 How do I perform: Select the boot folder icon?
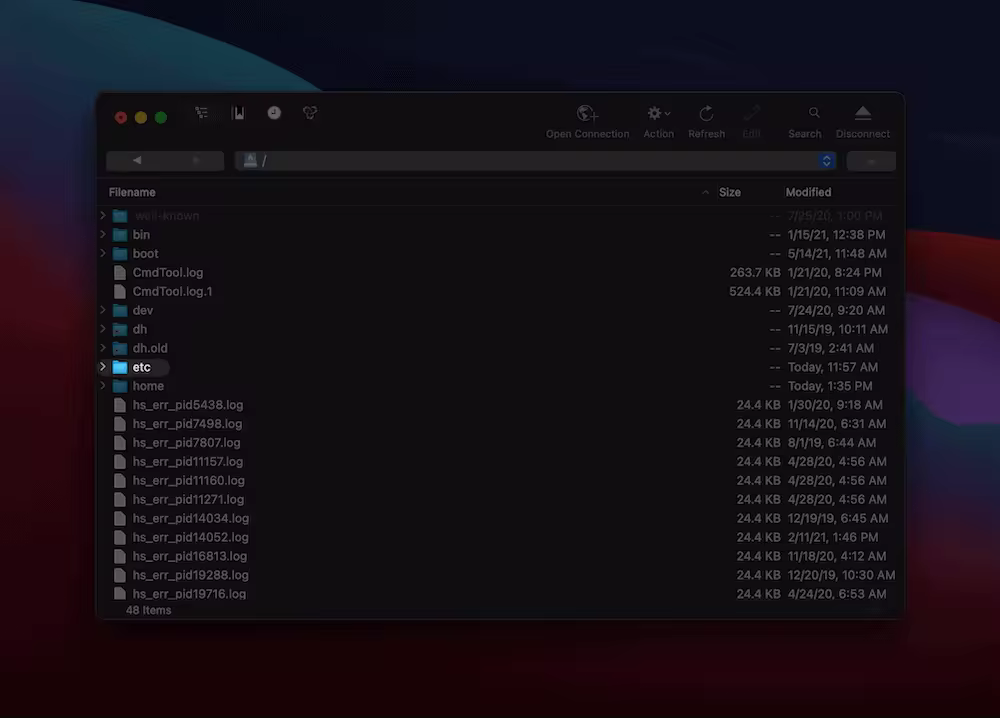[x=120, y=254]
